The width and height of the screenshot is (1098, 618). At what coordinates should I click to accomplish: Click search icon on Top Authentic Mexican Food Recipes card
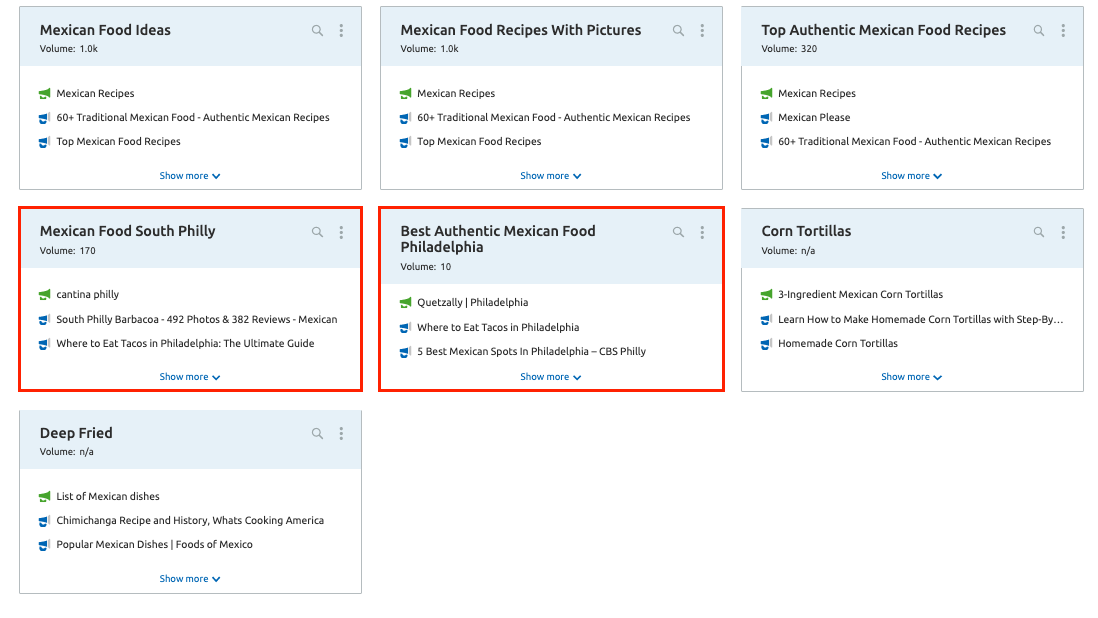pyautogui.click(x=1039, y=31)
